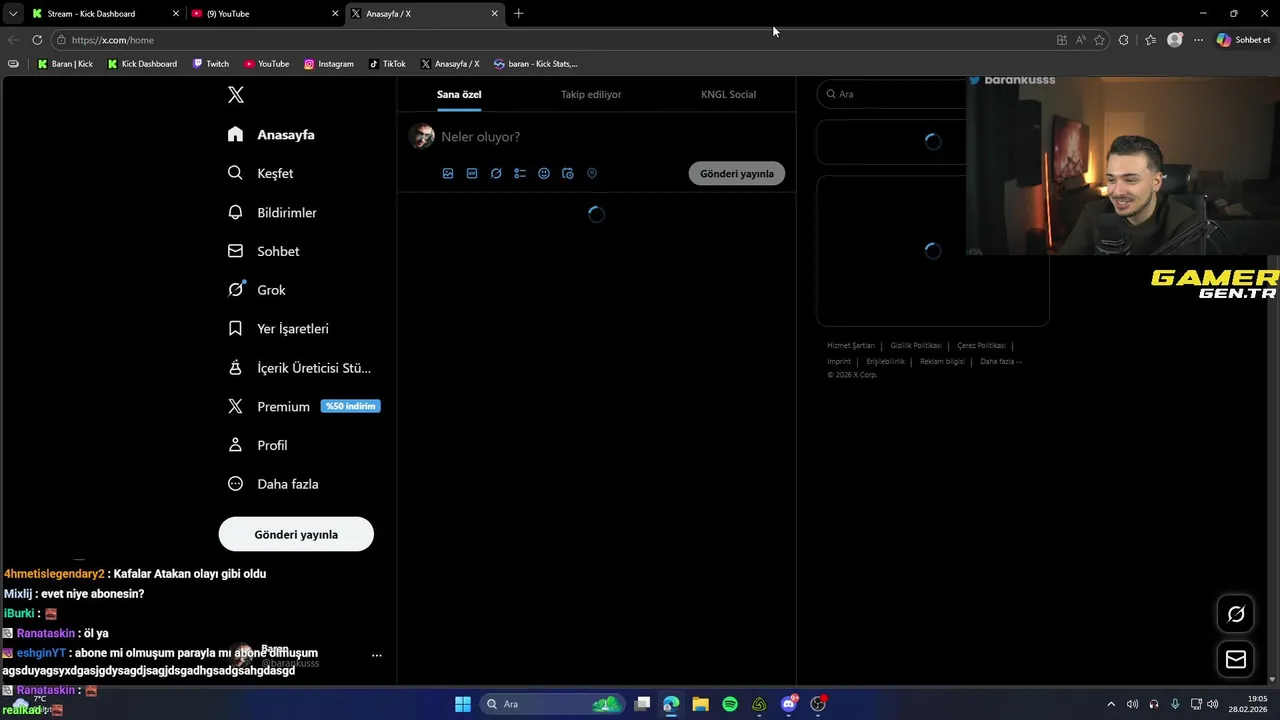Schedule the post with calendar icon
1280x720 pixels.
point(568,173)
